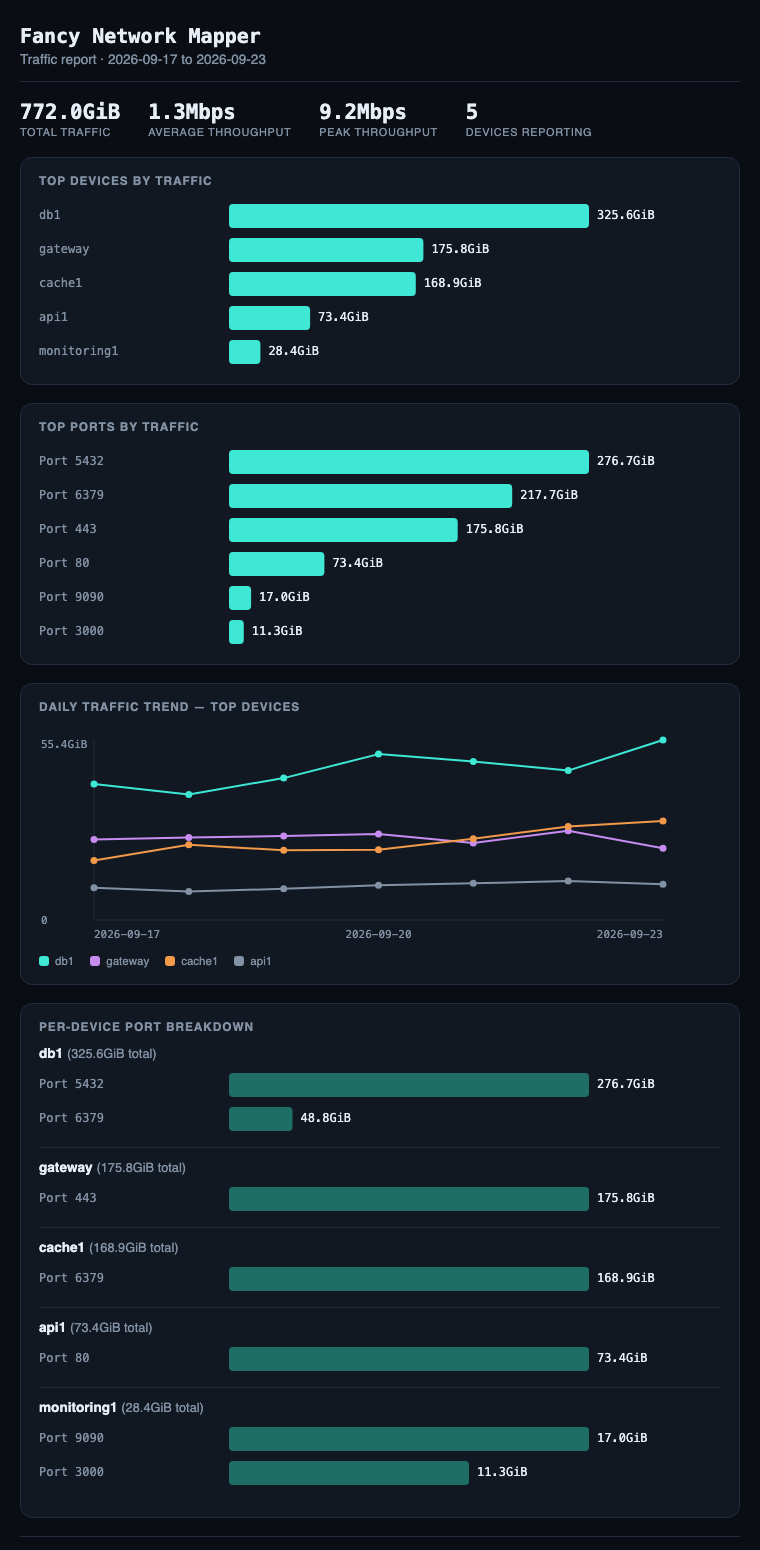Click the monitoring1 label in Top Devices
760x1550 pixels.
click(x=79, y=351)
